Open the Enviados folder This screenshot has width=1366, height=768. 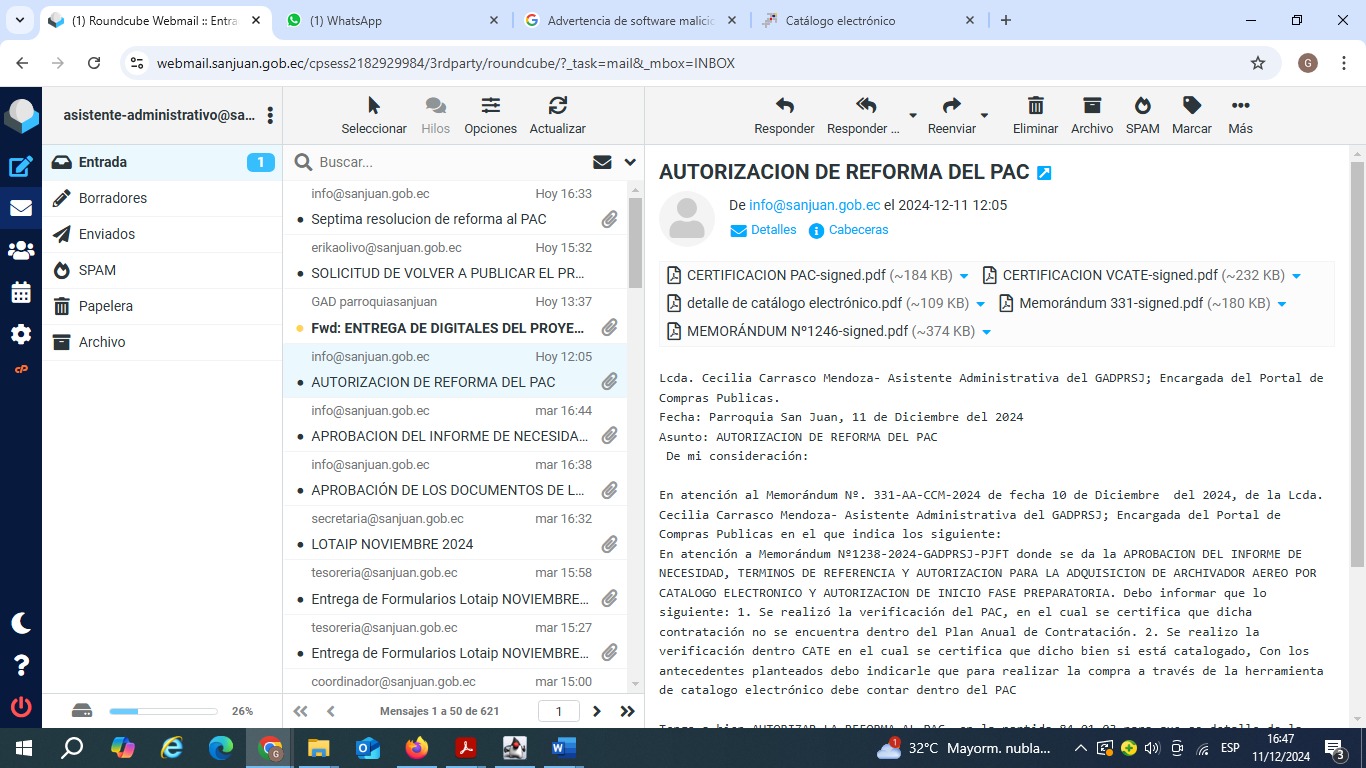tap(107, 234)
